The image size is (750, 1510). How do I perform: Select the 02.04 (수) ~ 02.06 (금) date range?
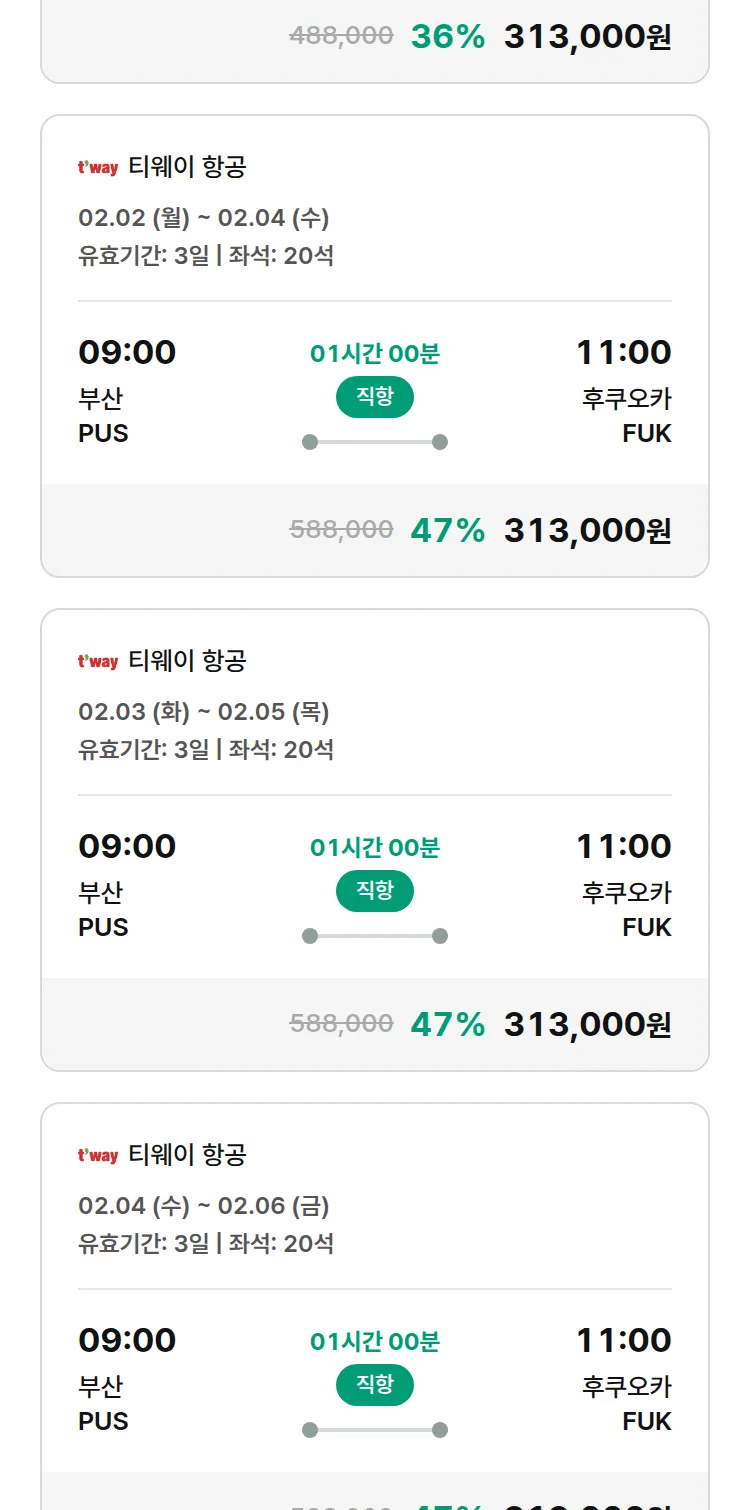pyautogui.click(x=204, y=1206)
